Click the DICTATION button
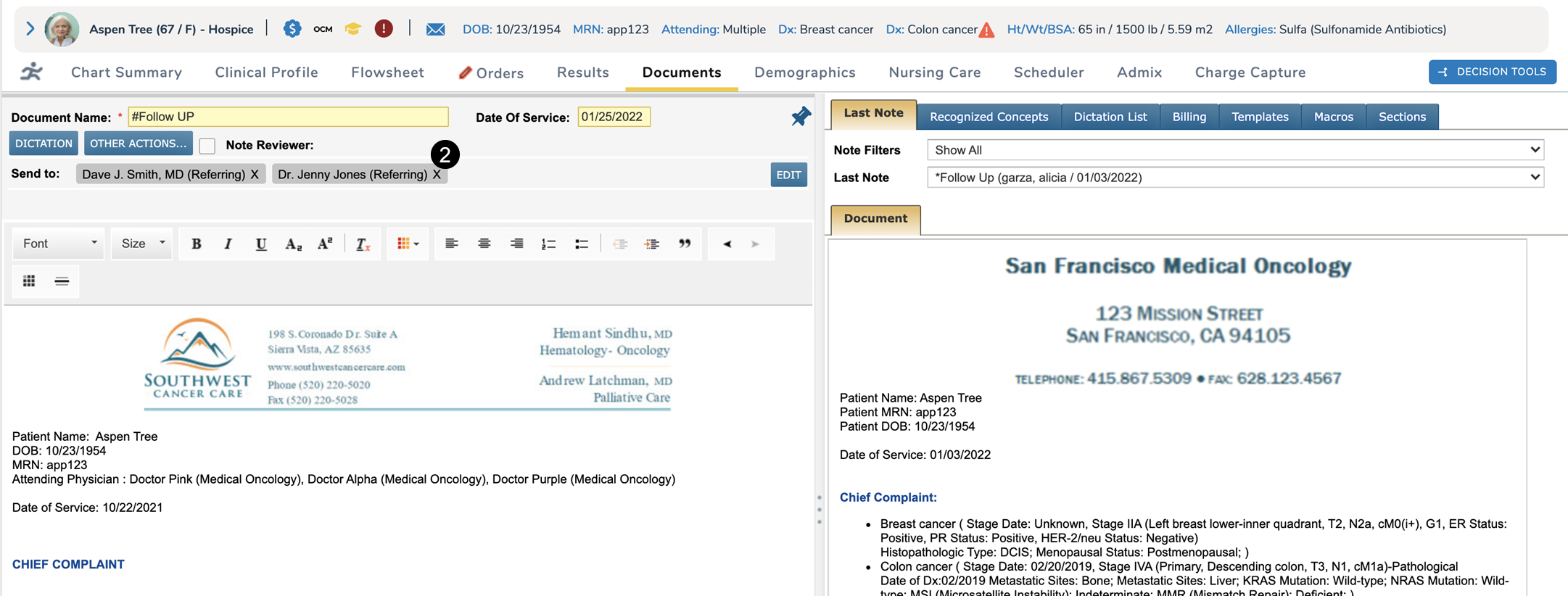1568x596 pixels. coord(44,144)
